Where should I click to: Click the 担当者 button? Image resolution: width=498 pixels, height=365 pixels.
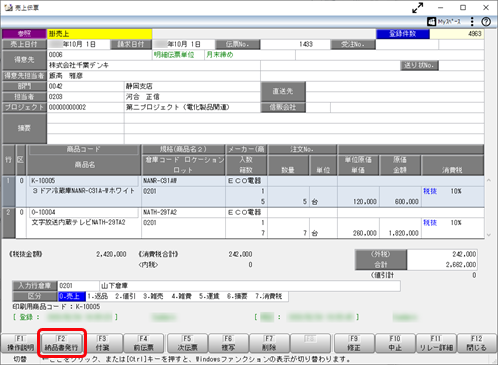coord(24,97)
